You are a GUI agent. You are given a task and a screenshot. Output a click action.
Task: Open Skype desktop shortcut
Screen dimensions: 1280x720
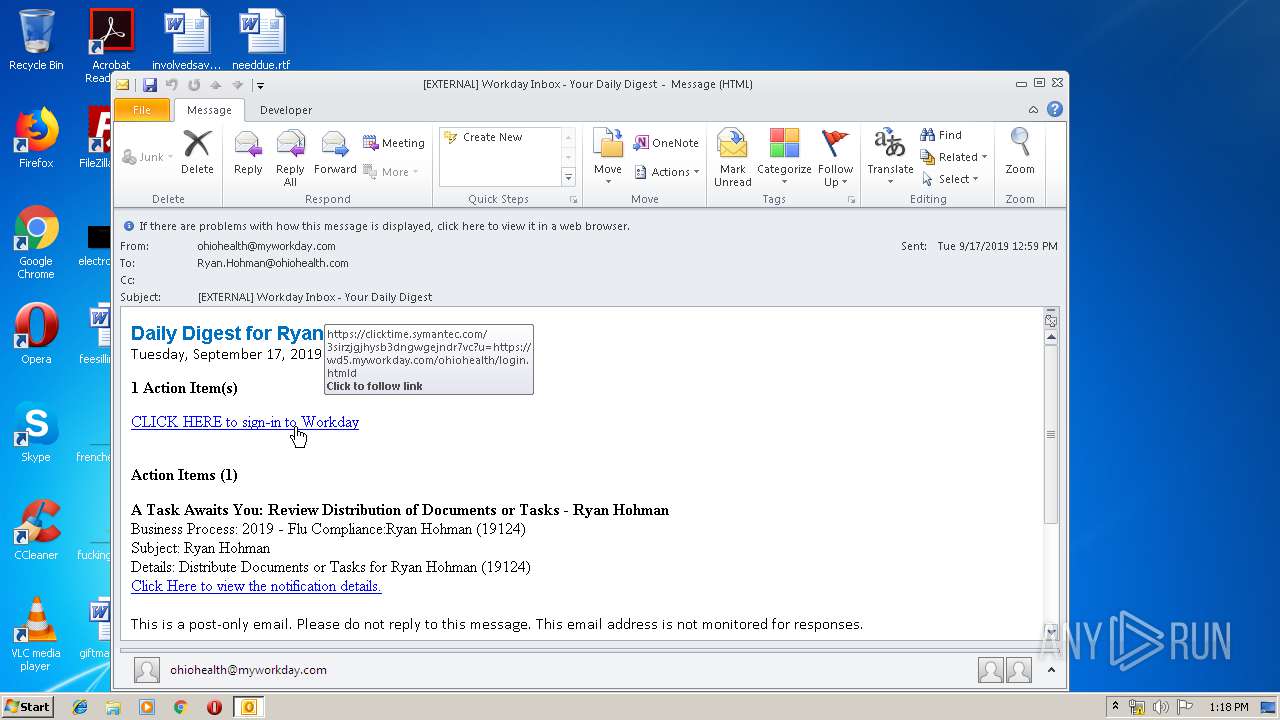[x=36, y=432]
